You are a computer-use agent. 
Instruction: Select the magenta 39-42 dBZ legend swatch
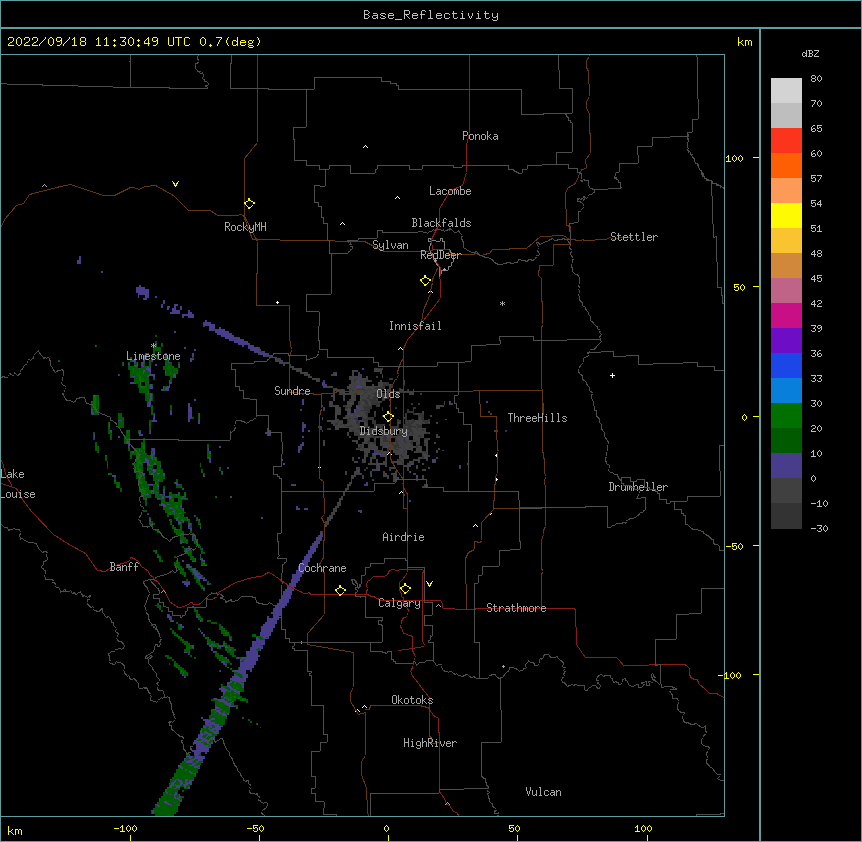(786, 315)
